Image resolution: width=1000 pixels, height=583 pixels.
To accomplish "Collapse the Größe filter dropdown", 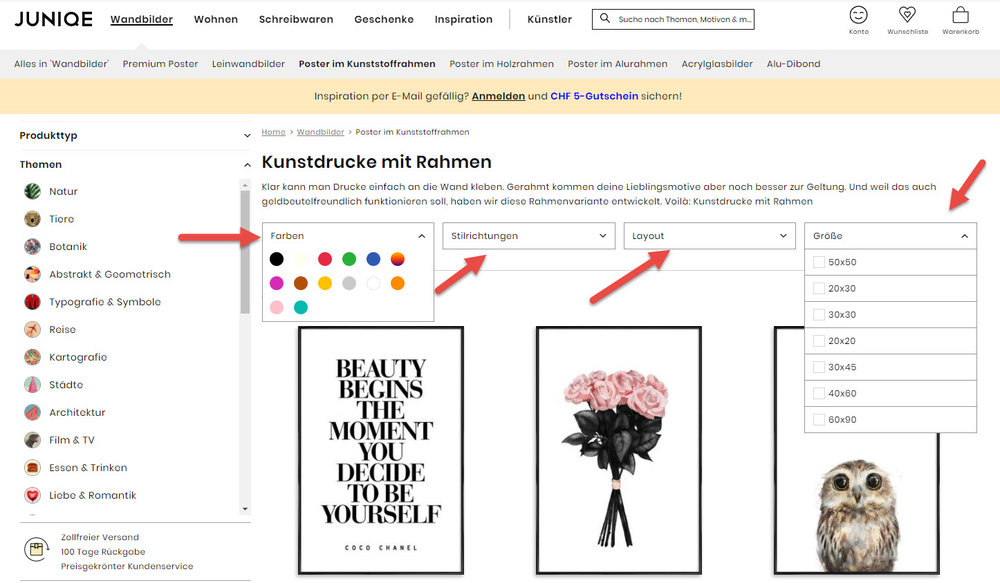I will 890,236.
